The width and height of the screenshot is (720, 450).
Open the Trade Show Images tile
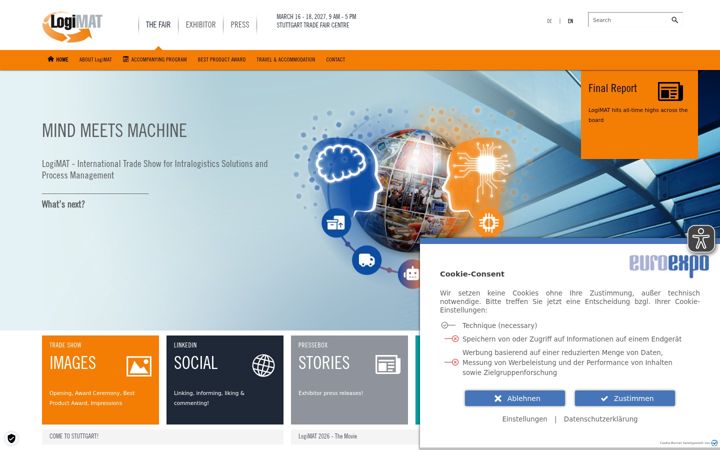point(101,380)
